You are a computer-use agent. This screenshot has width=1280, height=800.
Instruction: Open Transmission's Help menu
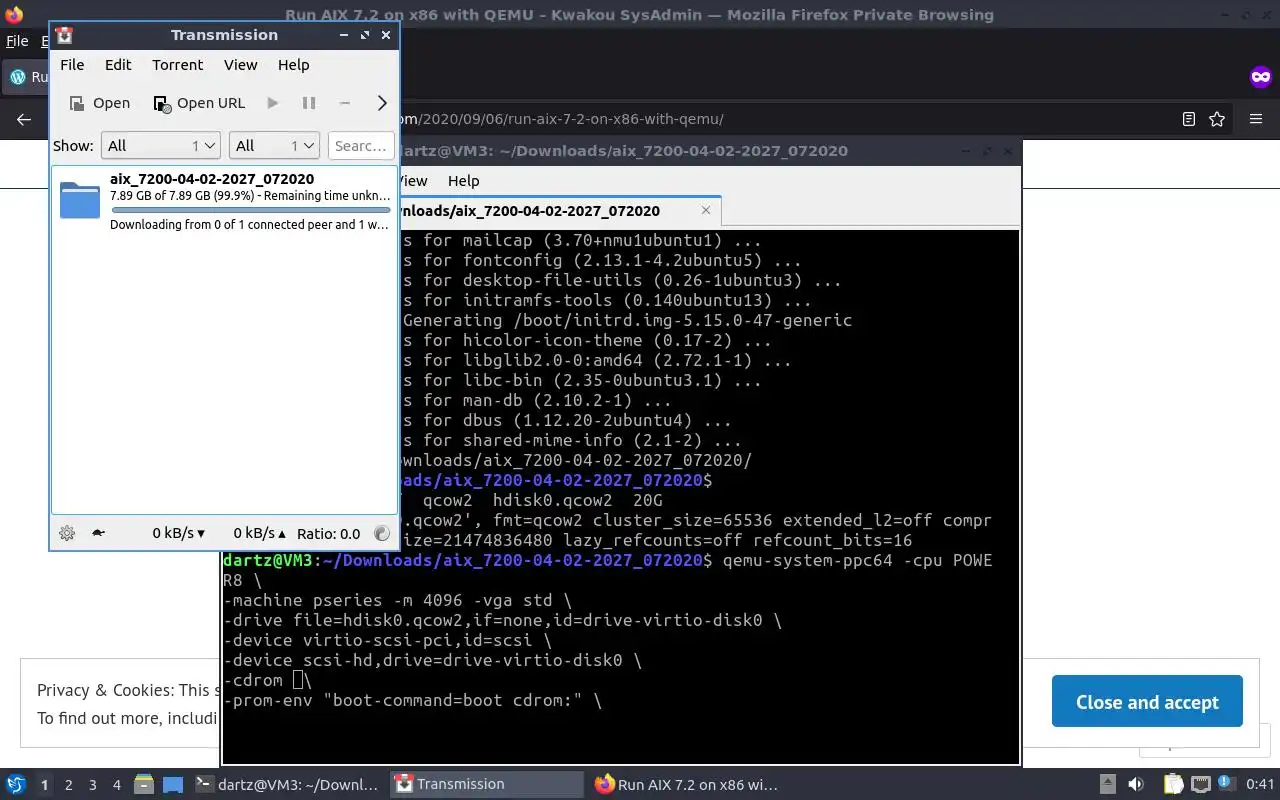[293, 65]
